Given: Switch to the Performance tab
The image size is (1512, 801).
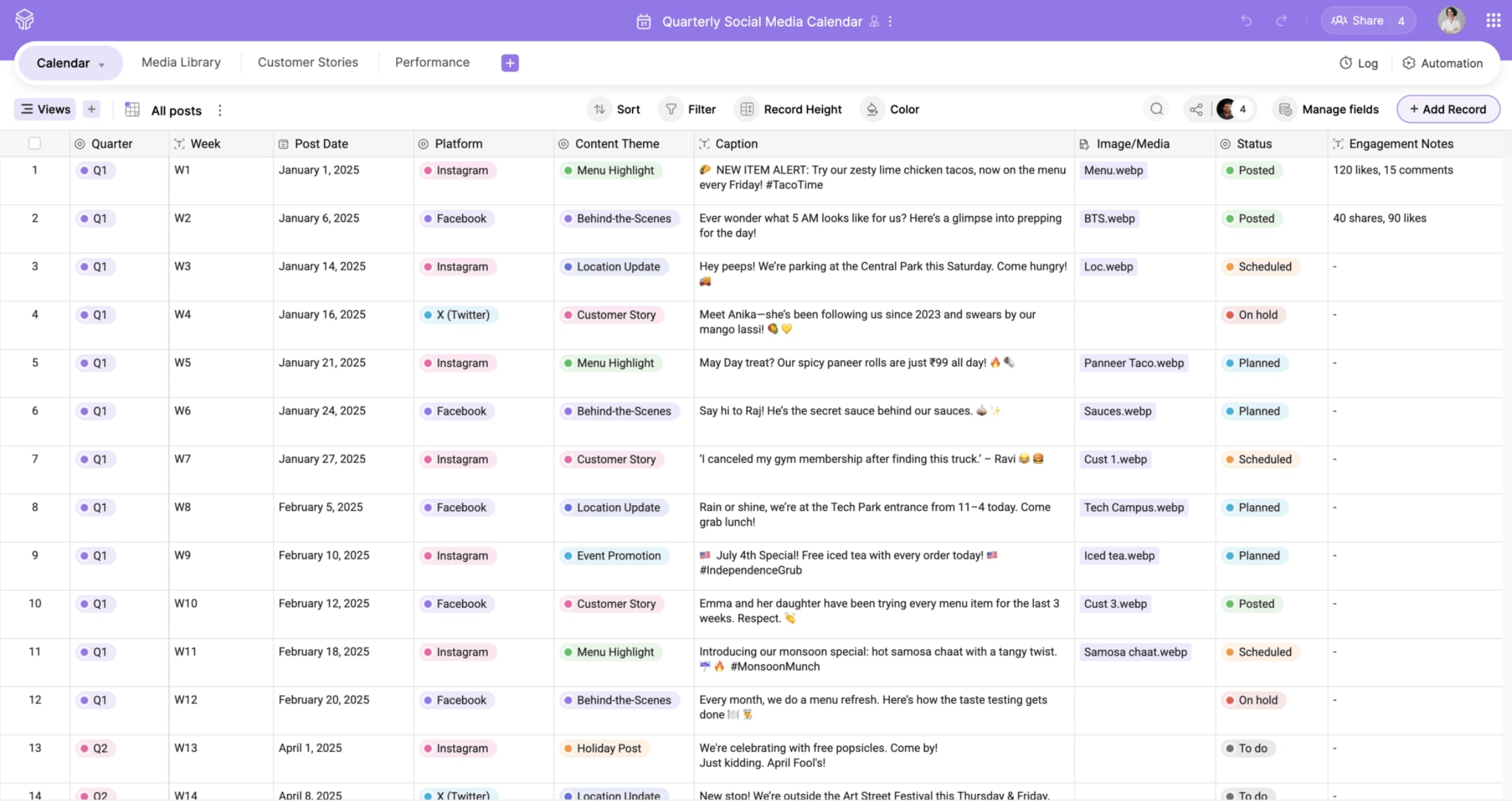Looking at the screenshot, I should point(432,62).
